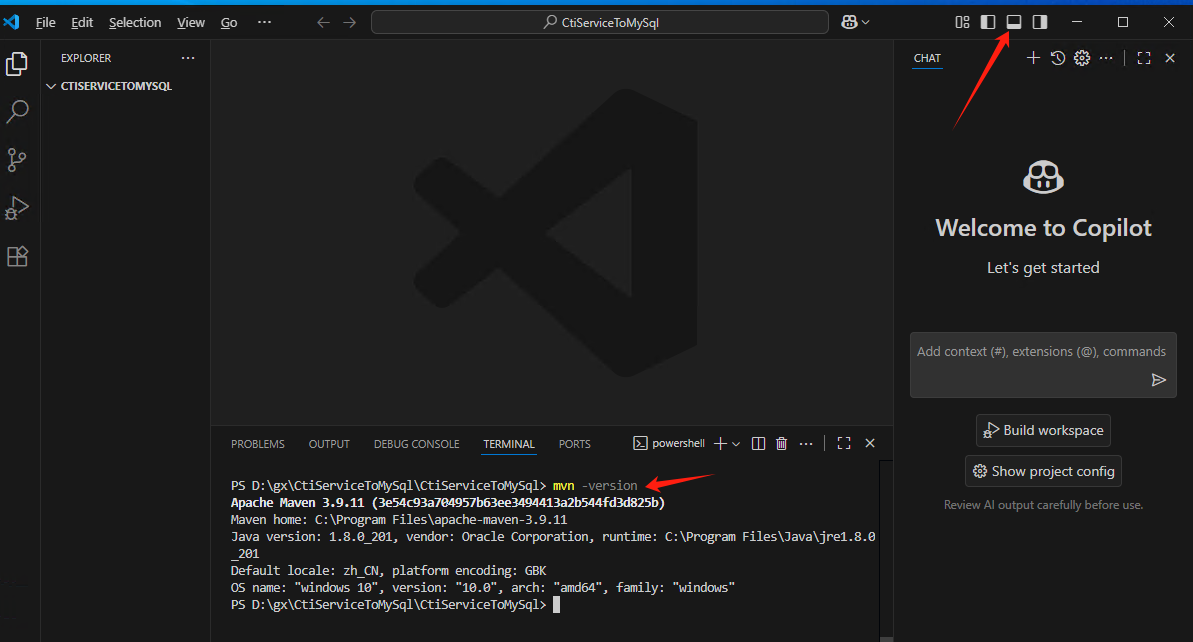Click the 'Maven home' output line

(x=399, y=520)
